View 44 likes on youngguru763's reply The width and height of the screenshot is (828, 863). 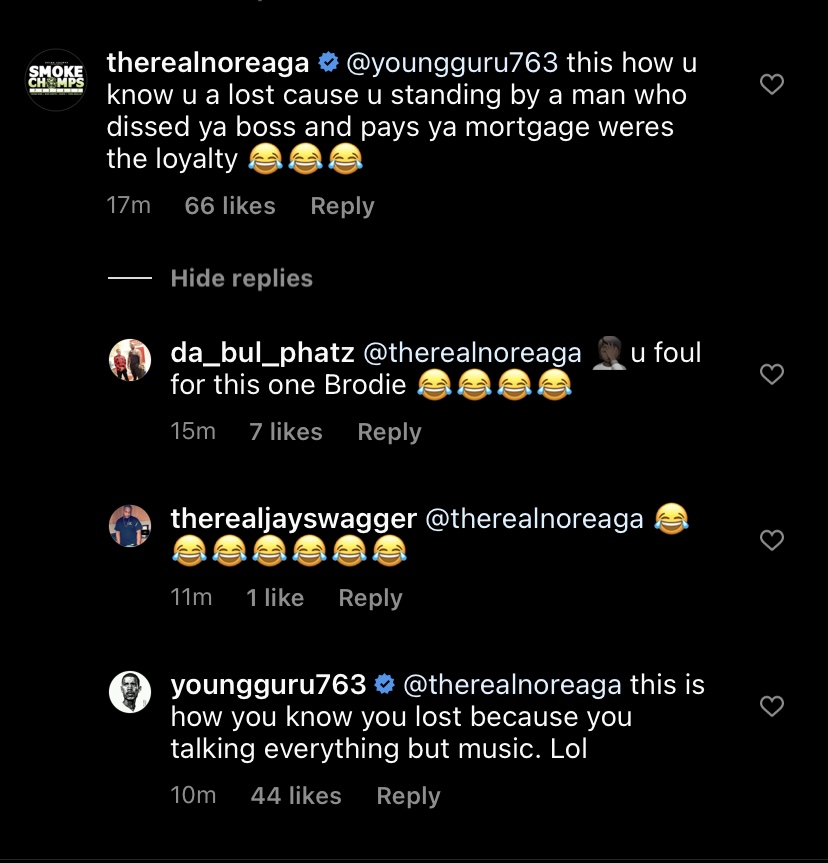coord(296,796)
